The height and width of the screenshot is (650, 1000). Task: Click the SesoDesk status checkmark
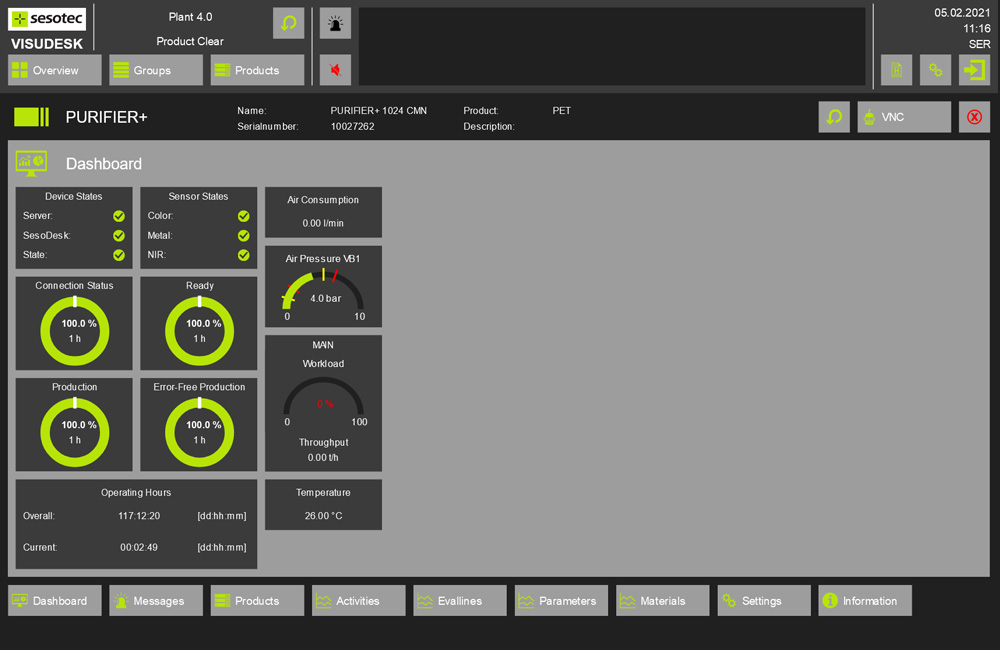click(119, 235)
